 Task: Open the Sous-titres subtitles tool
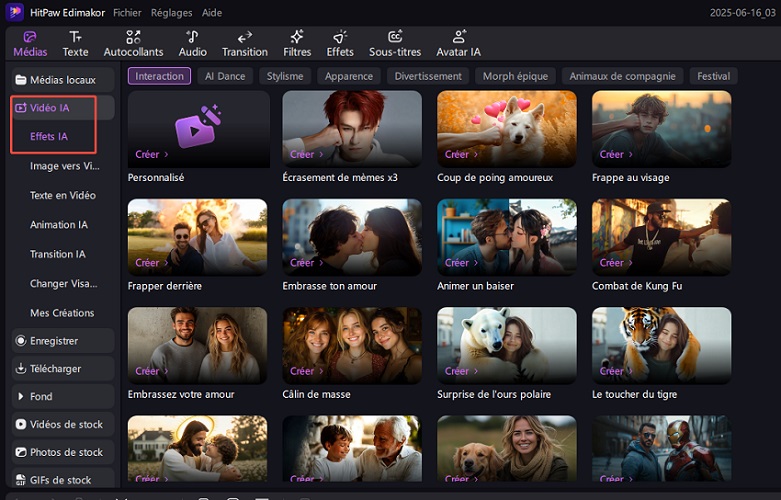[x=394, y=43]
